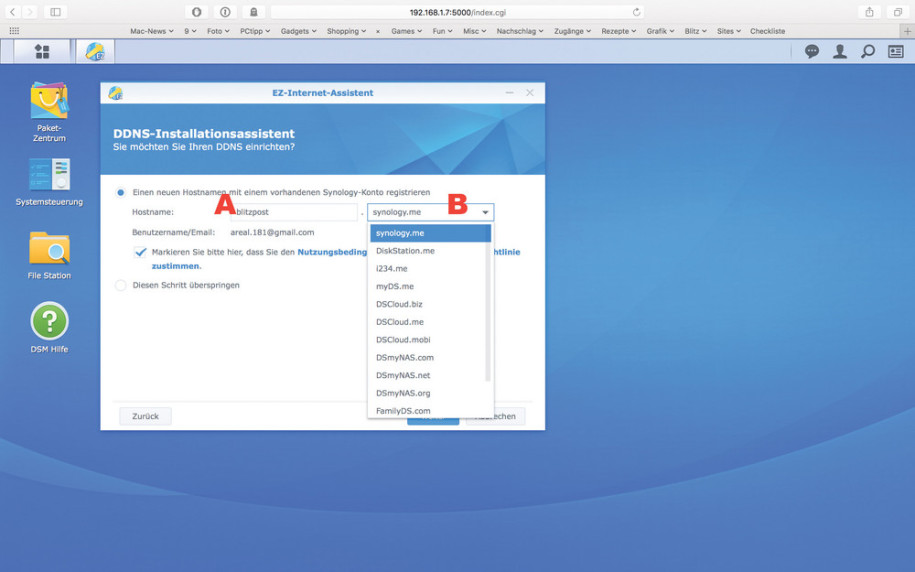
Task: Open bookmarks grid in favorites bar
Action: (x=14, y=31)
